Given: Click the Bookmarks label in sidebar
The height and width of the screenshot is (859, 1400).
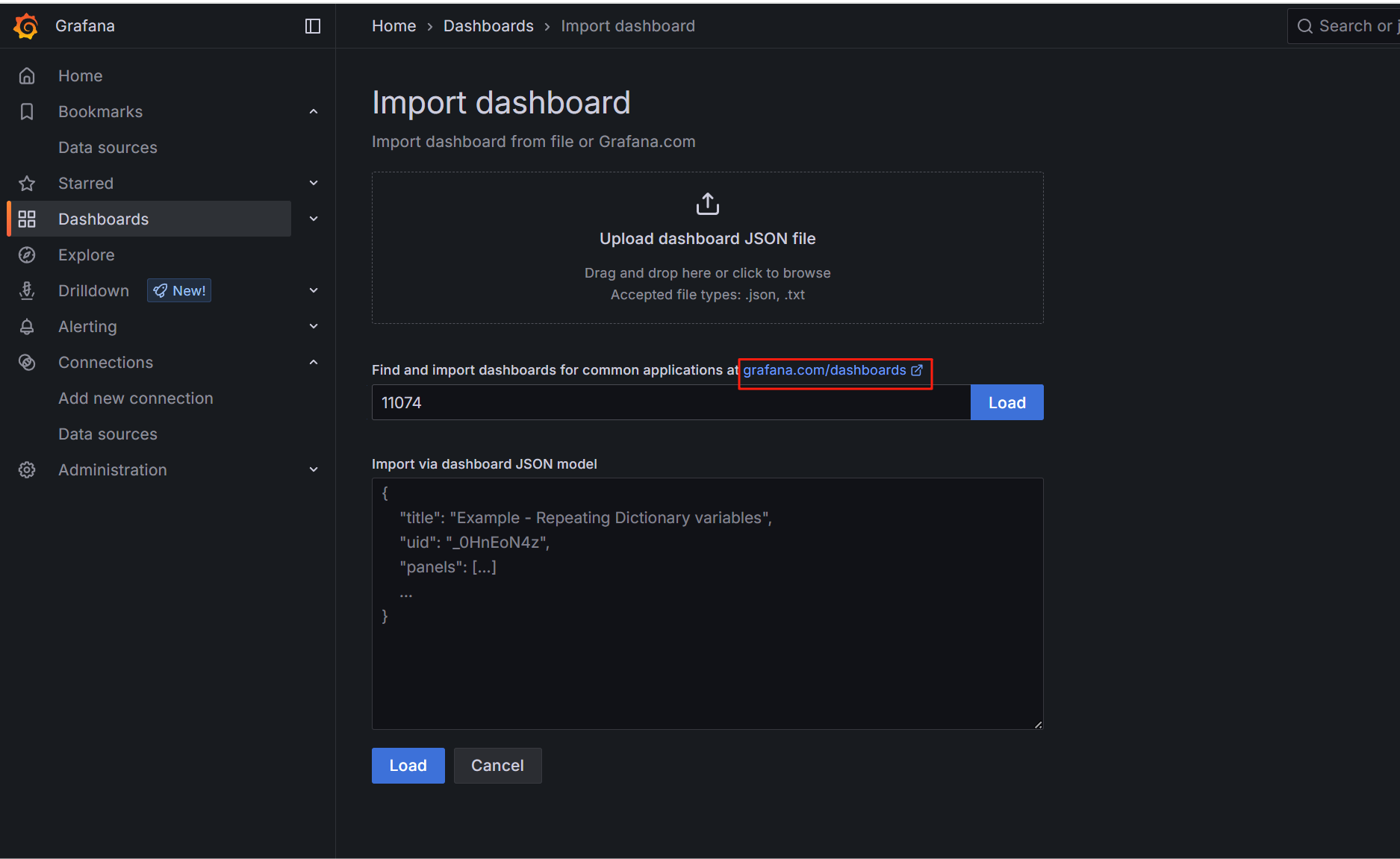Looking at the screenshot, I should (100, 111).
